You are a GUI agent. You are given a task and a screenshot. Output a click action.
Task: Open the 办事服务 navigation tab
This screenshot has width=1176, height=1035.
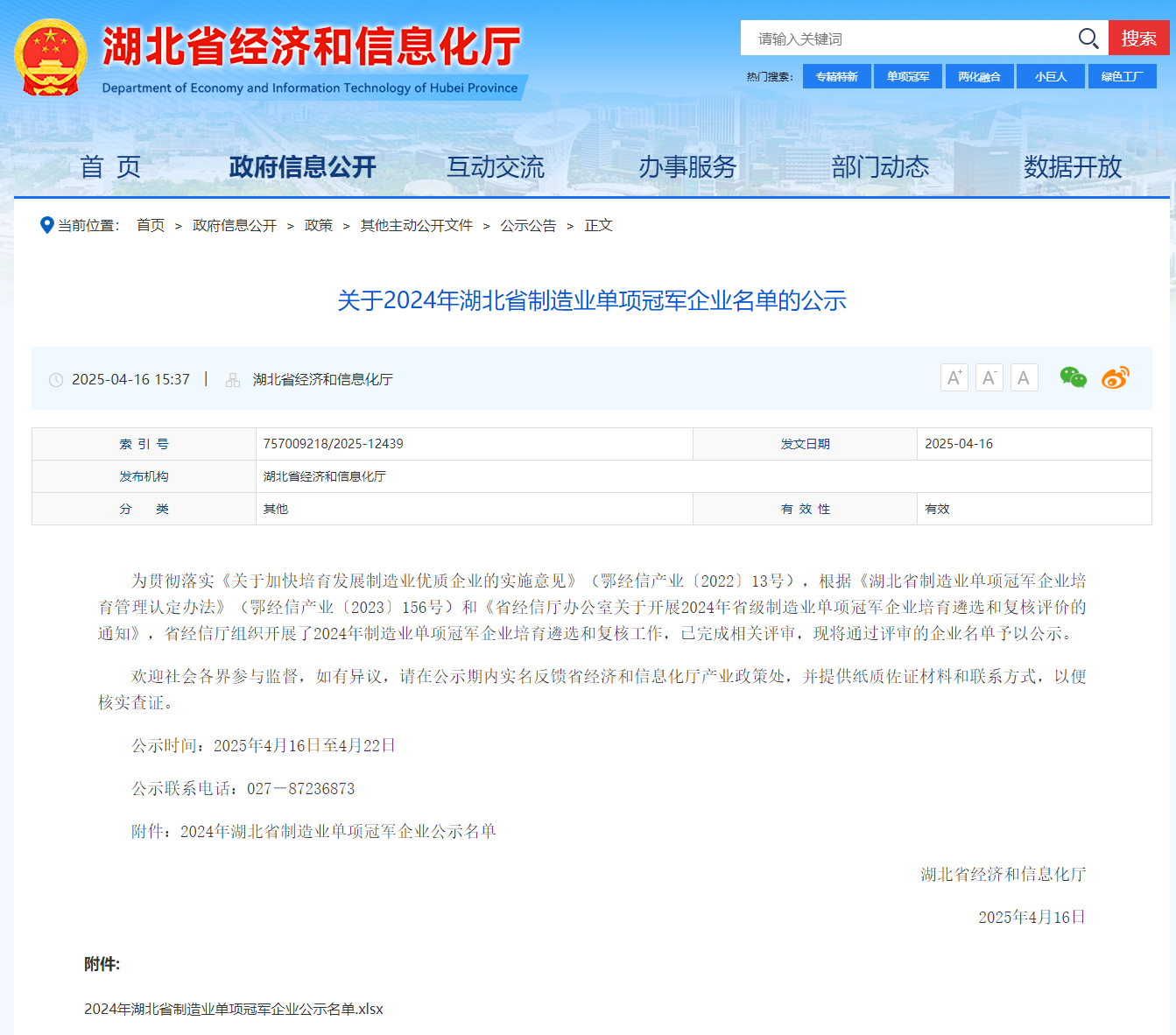point(687,166)
